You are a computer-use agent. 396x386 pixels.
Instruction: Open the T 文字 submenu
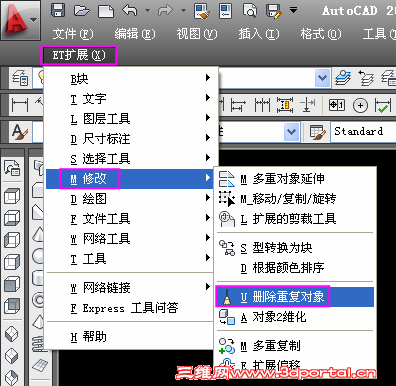129,99
